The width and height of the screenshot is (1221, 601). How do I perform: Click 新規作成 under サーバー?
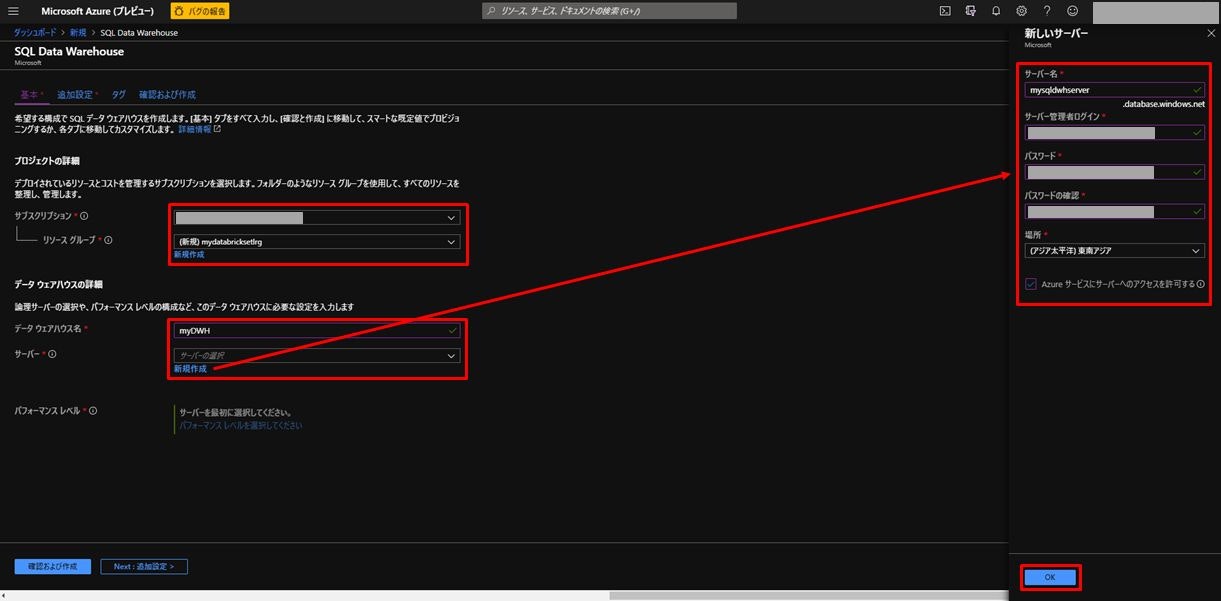pyautogui.click(x=190, y=369)
